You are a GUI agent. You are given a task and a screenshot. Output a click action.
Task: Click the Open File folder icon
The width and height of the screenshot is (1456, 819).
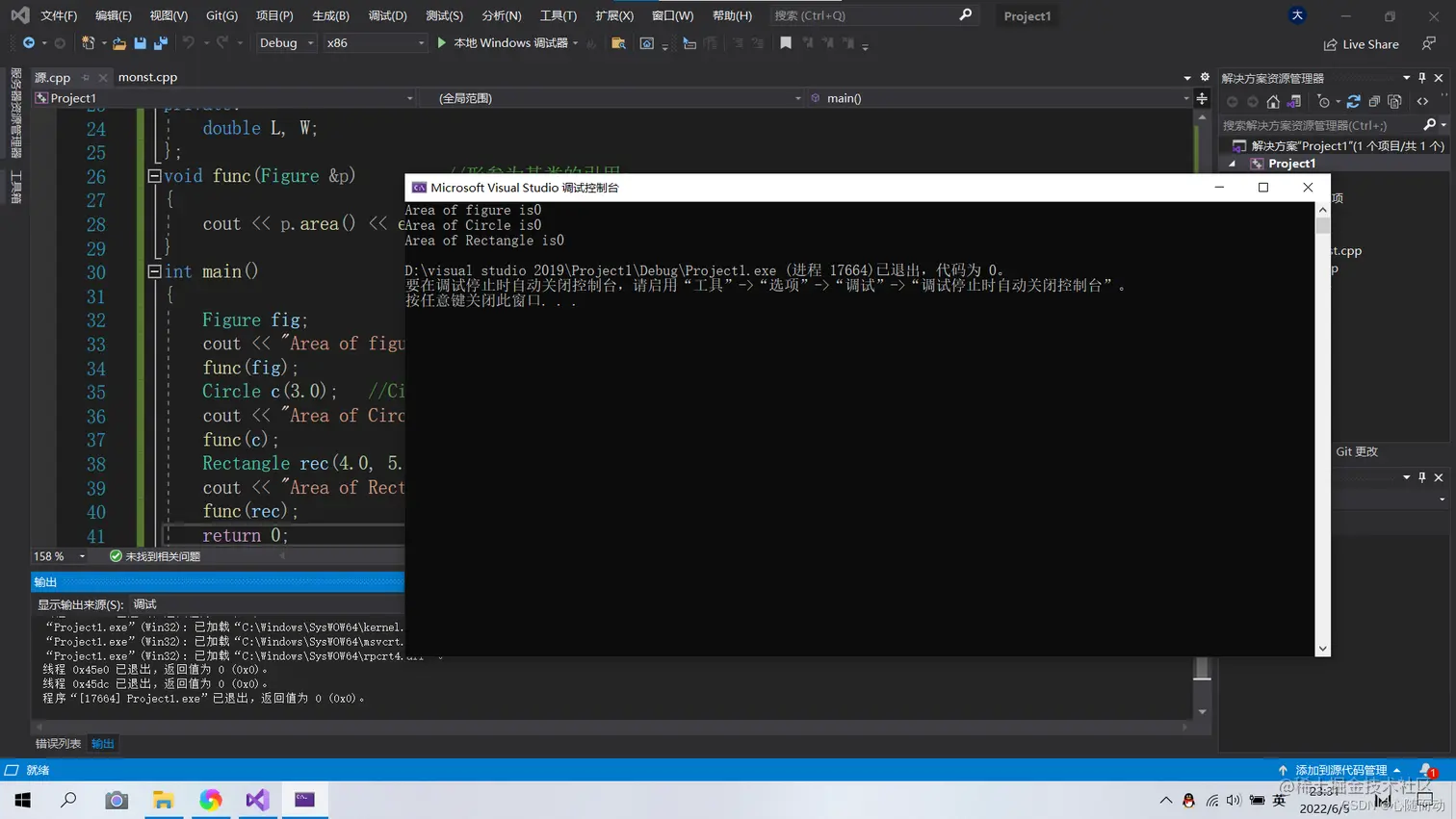[x=119, y=43]
